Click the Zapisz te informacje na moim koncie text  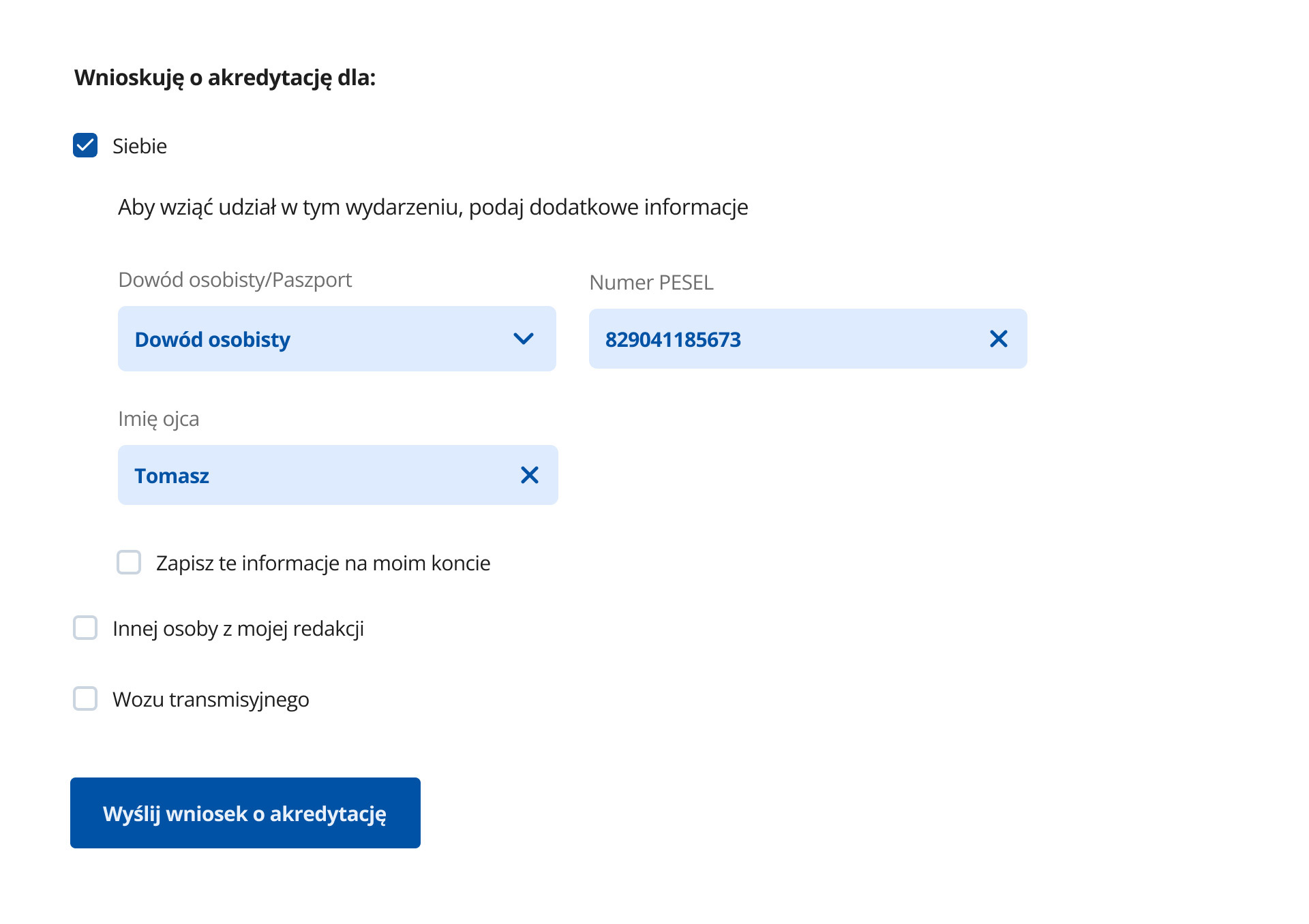[323, 563]
